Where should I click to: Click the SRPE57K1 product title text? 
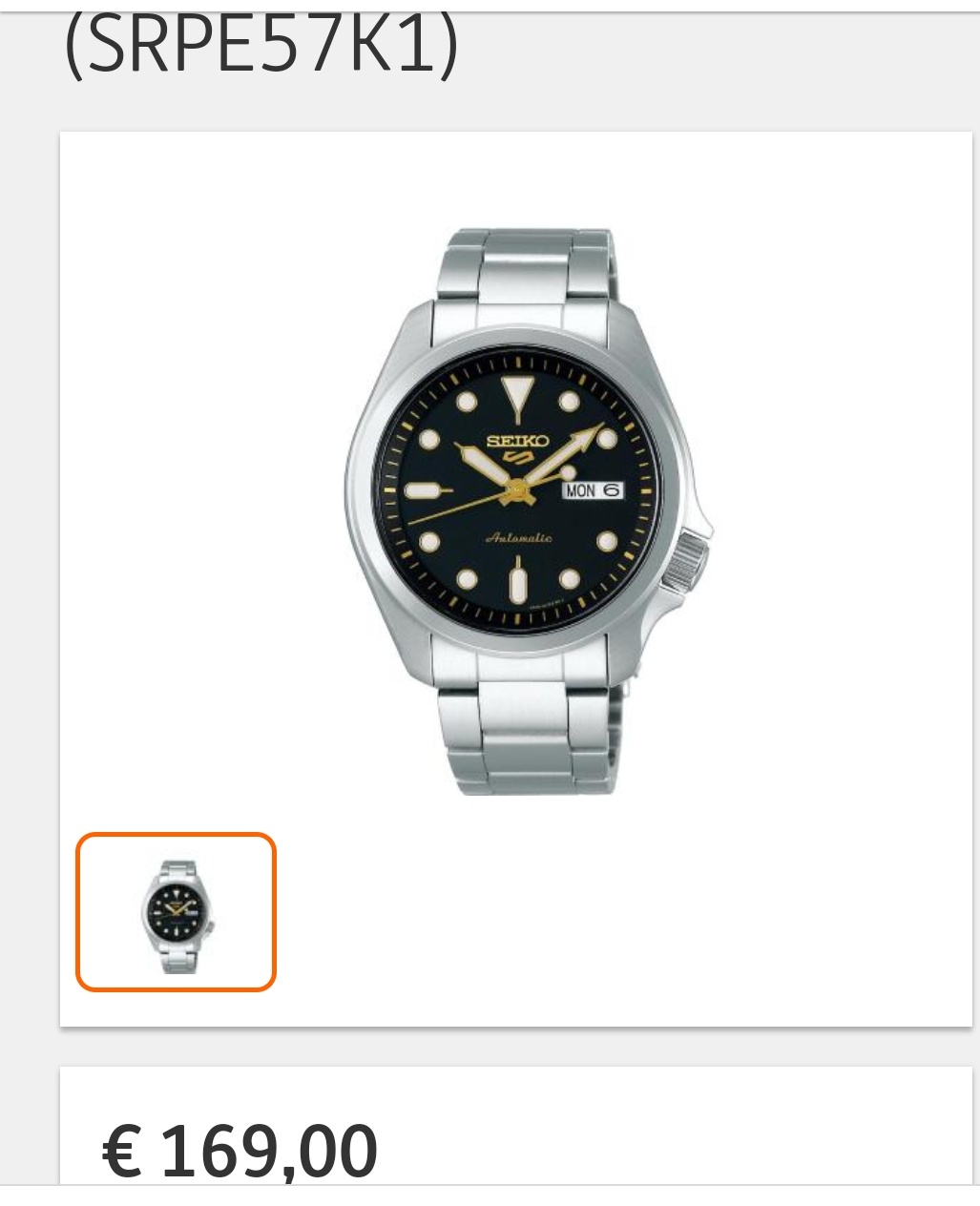[261, 45]
